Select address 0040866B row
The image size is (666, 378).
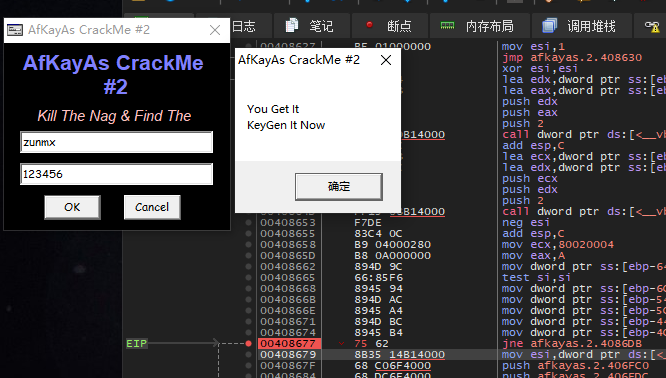[x=288, y=300]
